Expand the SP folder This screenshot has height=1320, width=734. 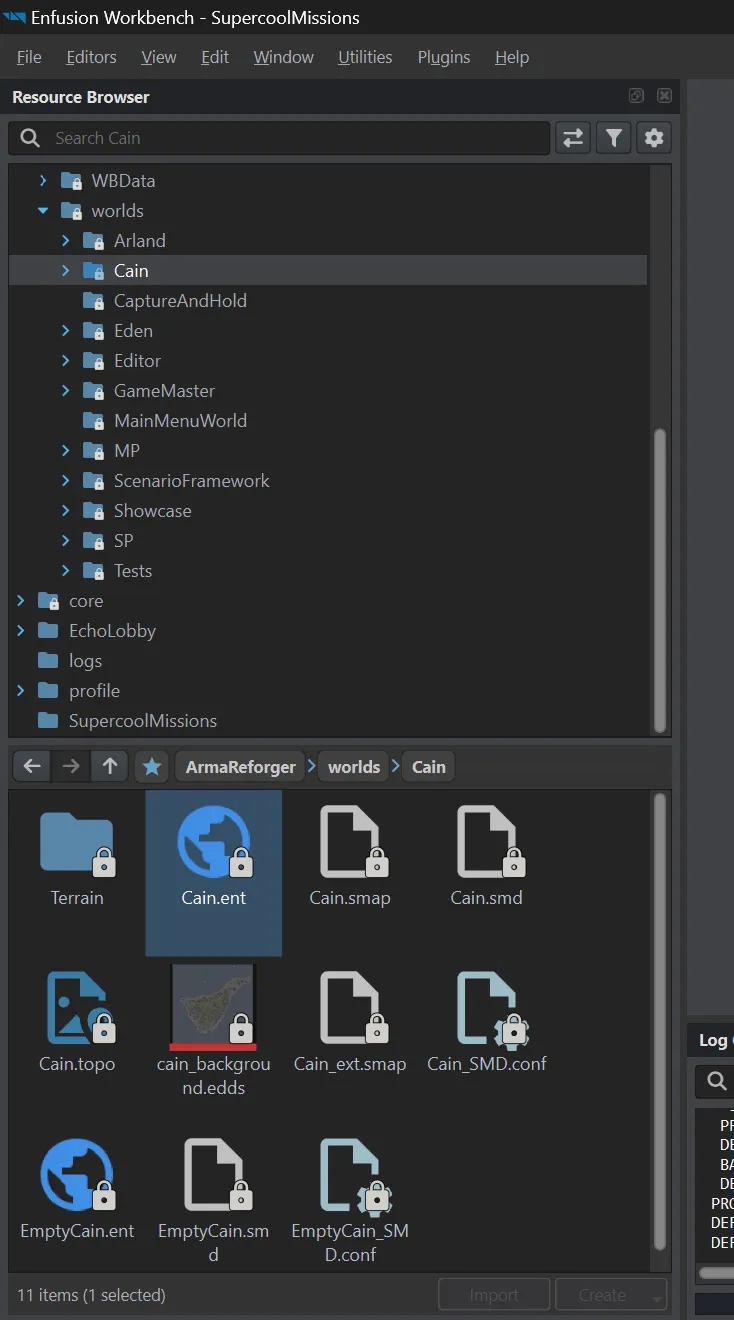point(65,541)
